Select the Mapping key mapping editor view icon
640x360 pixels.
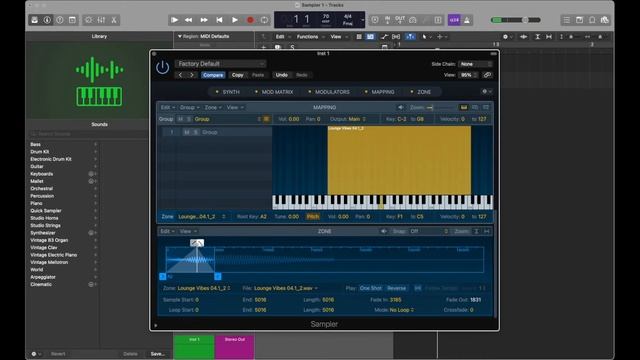tap(464, 107)
